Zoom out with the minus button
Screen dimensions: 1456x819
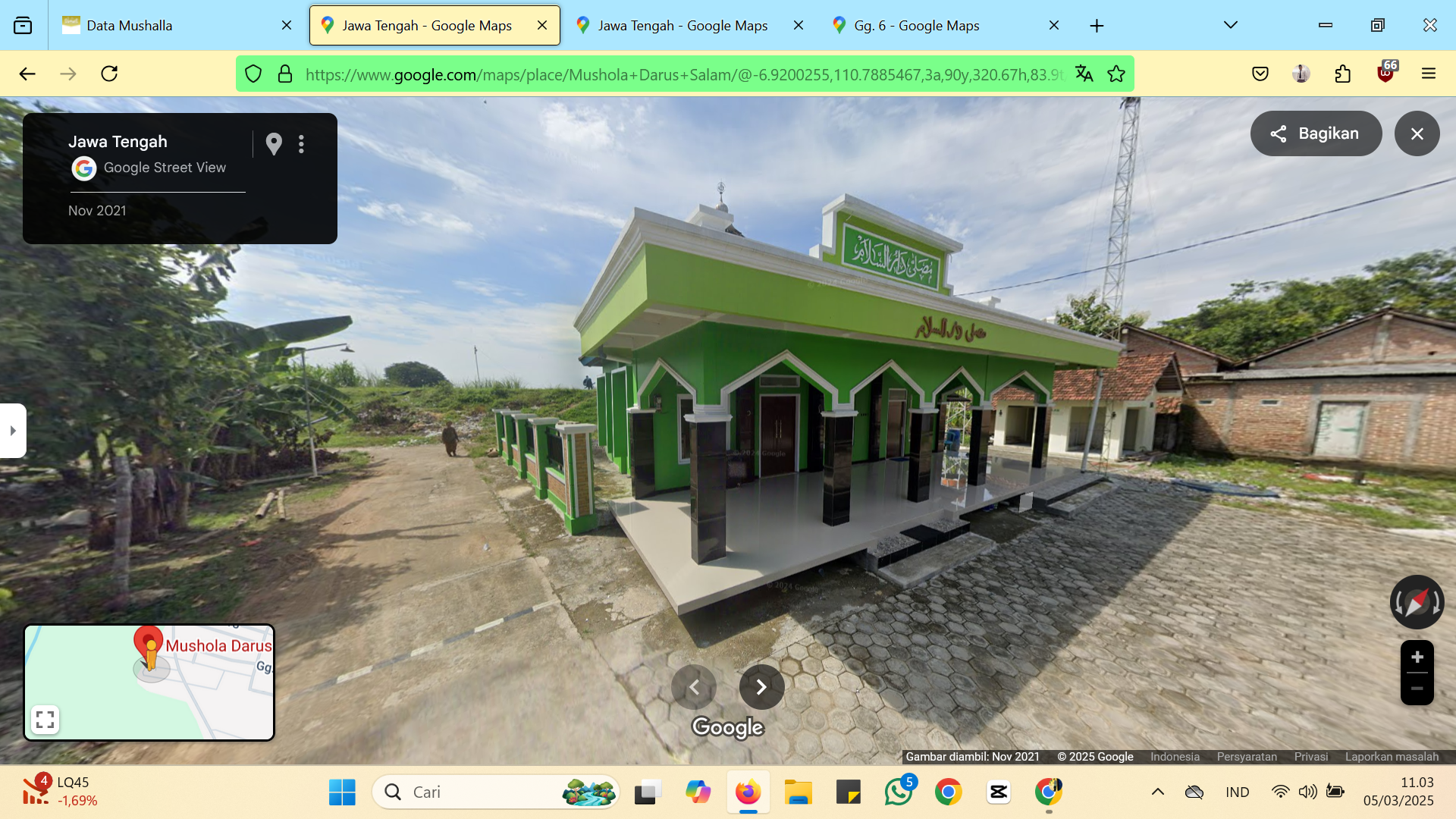point(1417,689)
